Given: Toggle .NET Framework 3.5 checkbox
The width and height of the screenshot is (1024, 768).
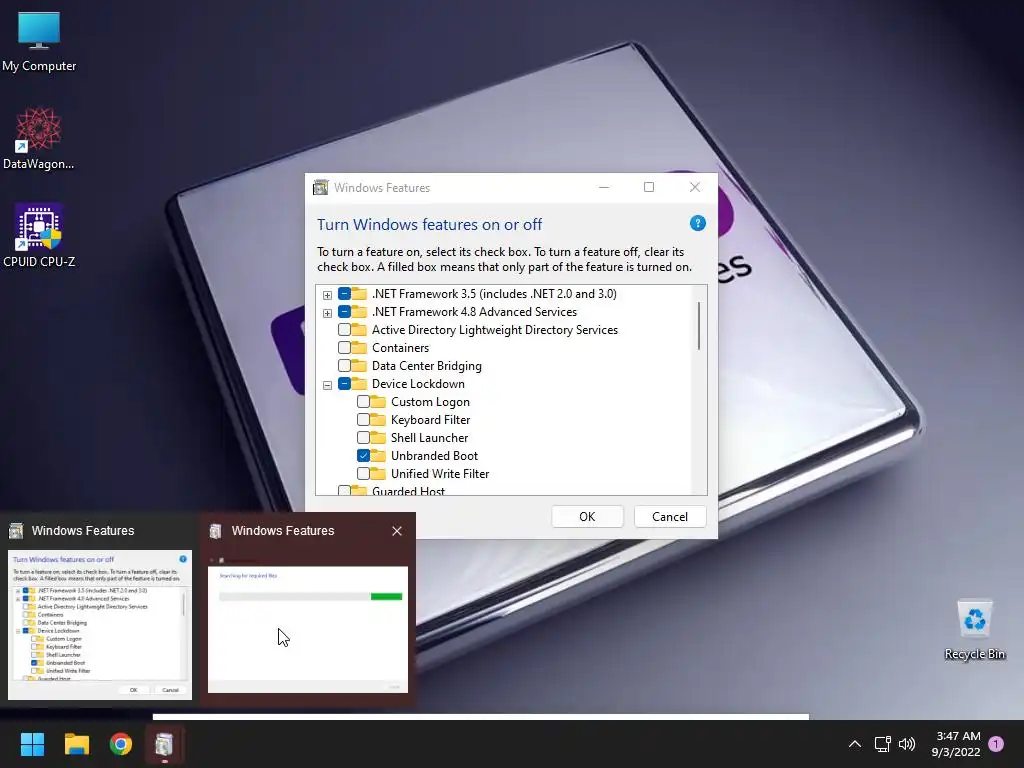Looking at the screenshot, I should tap(344, 294).
